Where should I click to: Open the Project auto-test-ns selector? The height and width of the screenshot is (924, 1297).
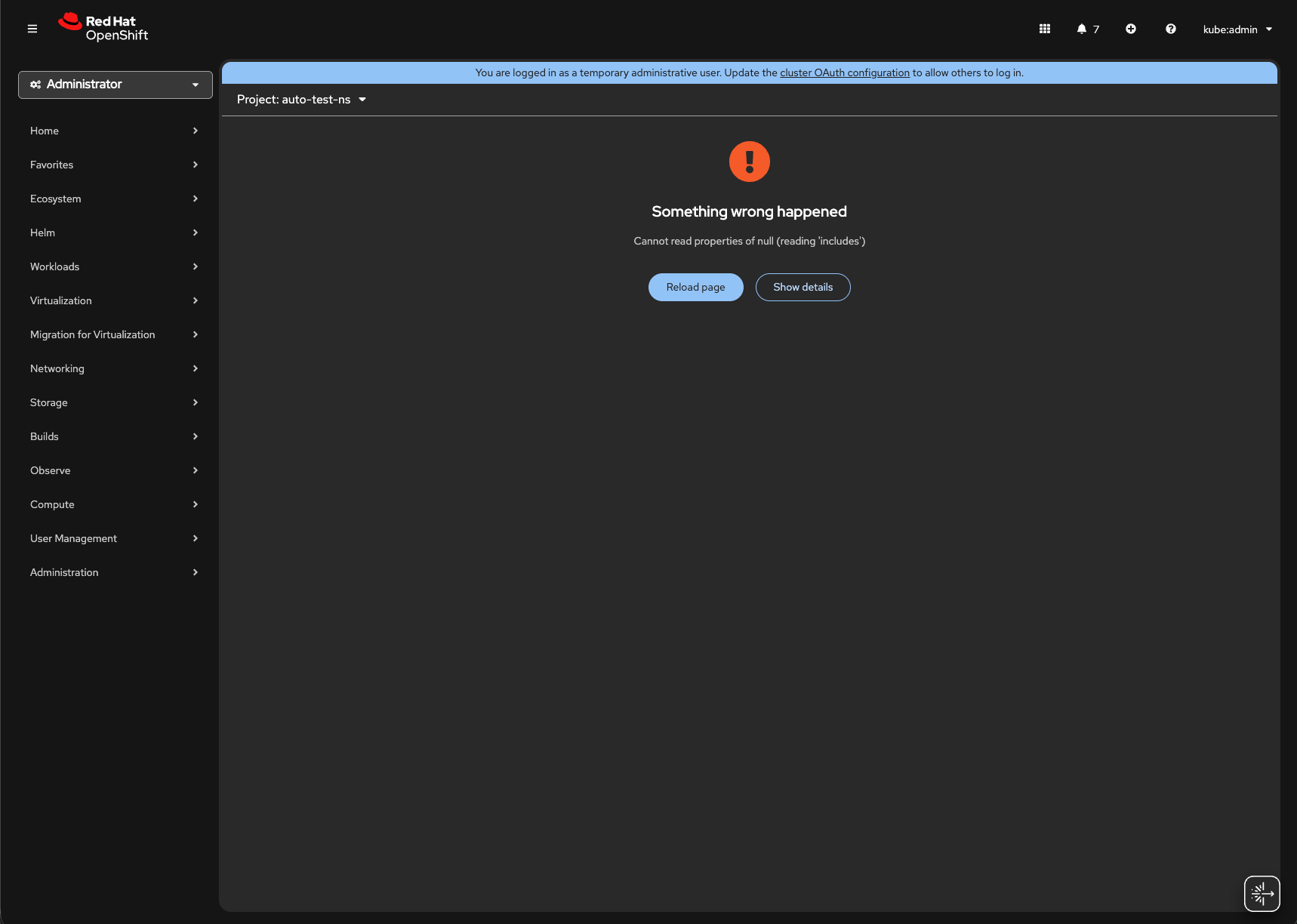pos(301,100)
